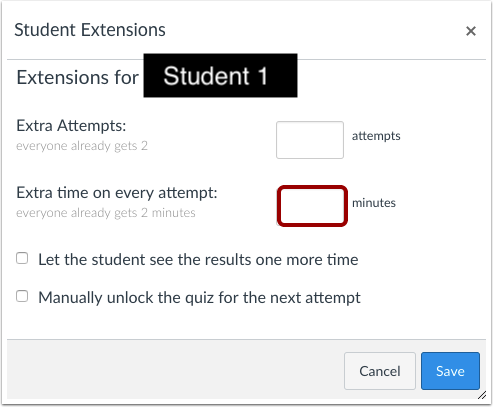The image size is (493, 407).
Task: Click the Extra Attempts input box
Action: tap(310, 140)
